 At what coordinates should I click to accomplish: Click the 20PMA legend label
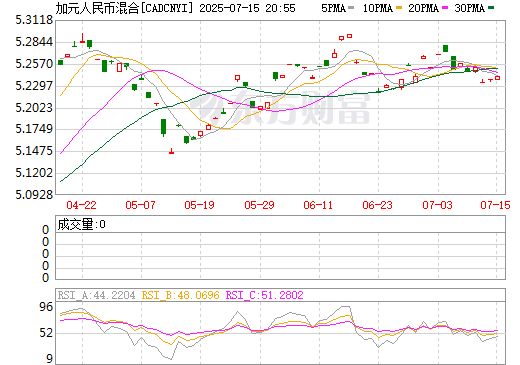(x=423, y=8)
